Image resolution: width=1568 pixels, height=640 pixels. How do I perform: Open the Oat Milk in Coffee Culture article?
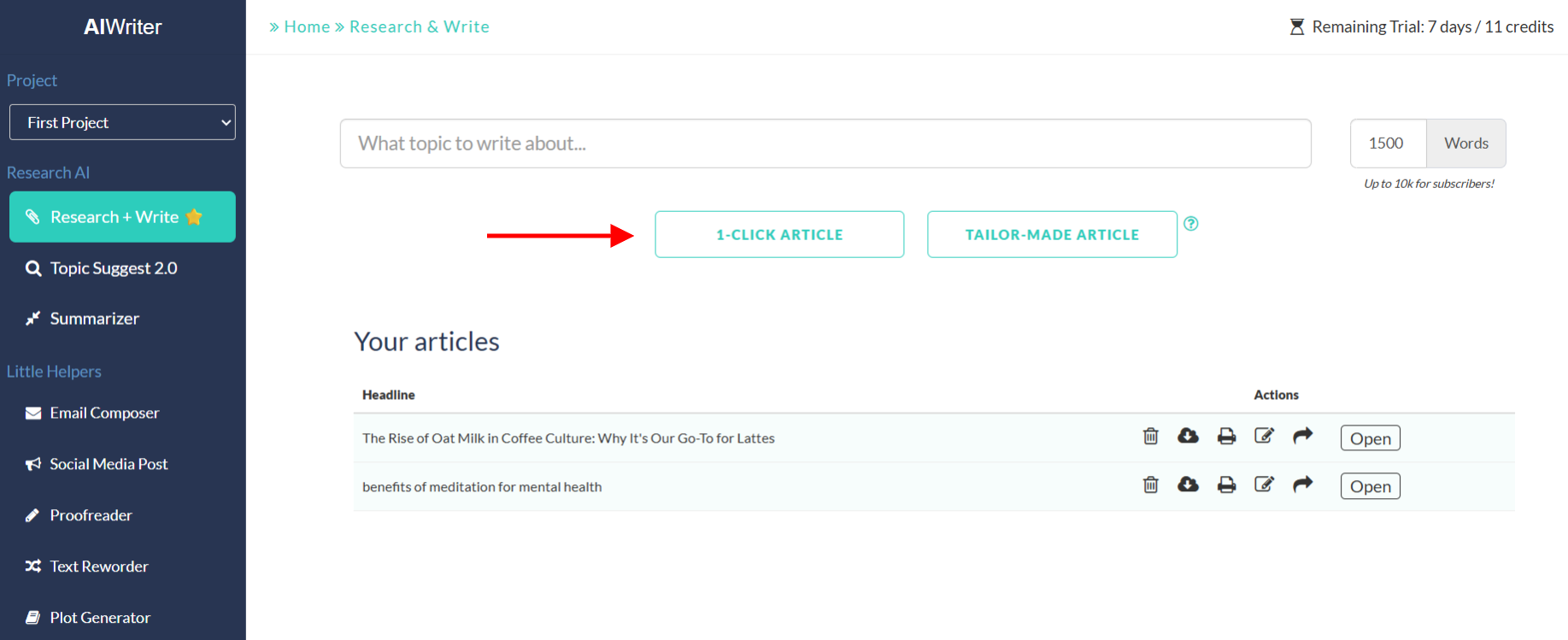pos(1370,438)
